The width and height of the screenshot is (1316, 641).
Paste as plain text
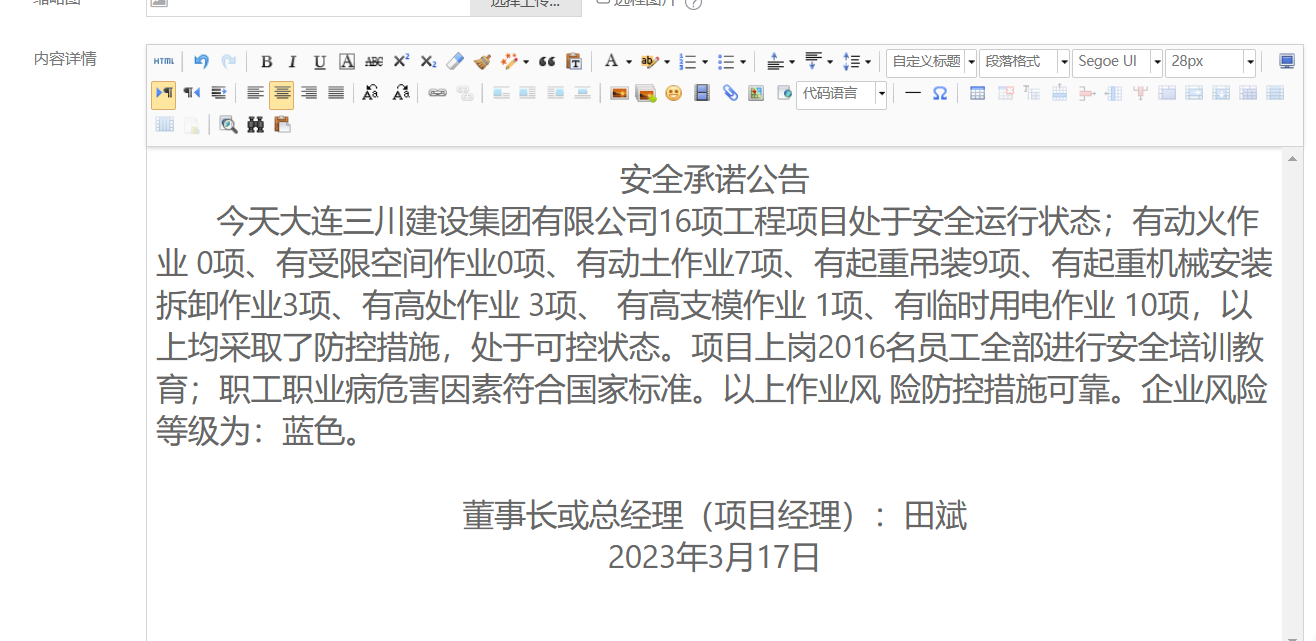[574, 61]
